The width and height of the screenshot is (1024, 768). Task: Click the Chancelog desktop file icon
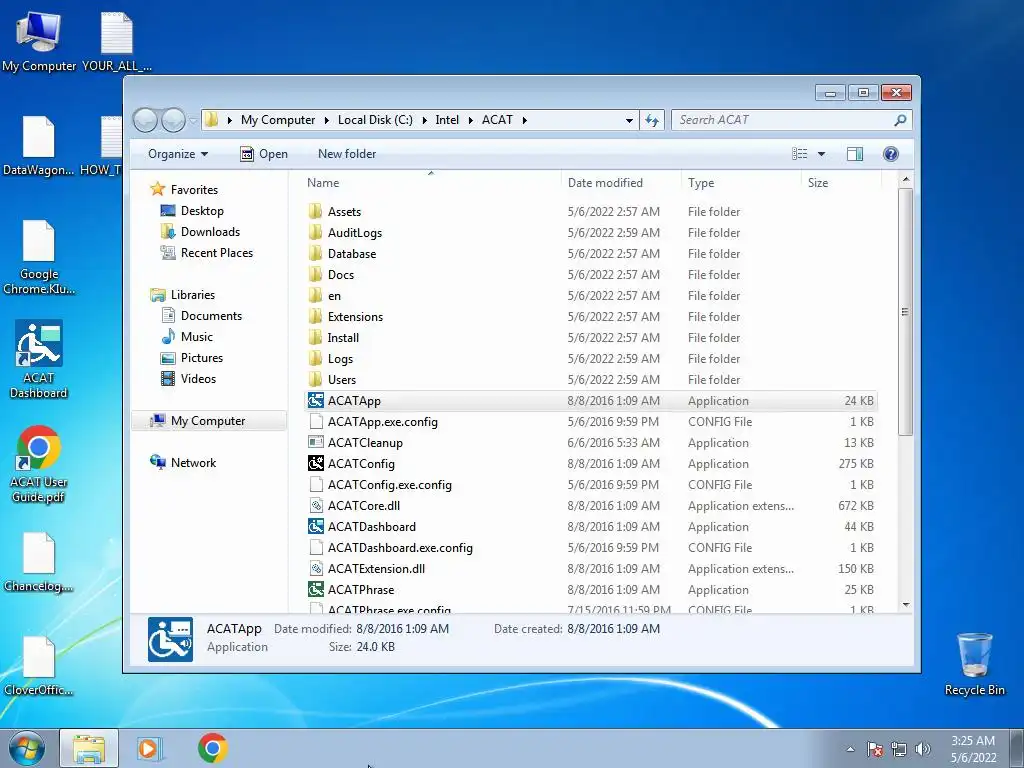[39, 562]
